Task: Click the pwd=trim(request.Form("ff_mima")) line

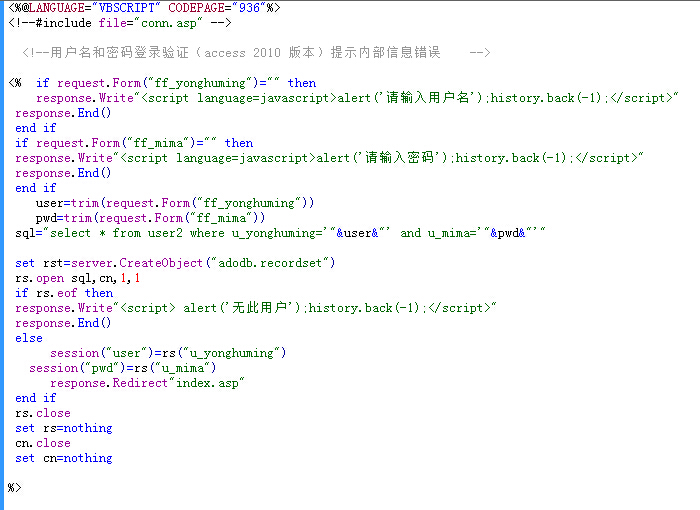Action: [x=150, y=218]
